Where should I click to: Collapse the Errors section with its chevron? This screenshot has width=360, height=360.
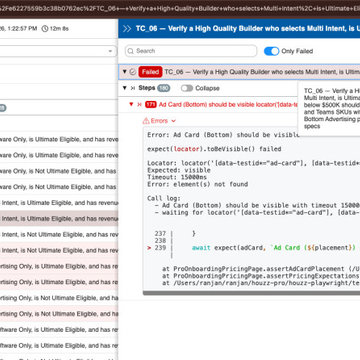(x=173, y=121)
